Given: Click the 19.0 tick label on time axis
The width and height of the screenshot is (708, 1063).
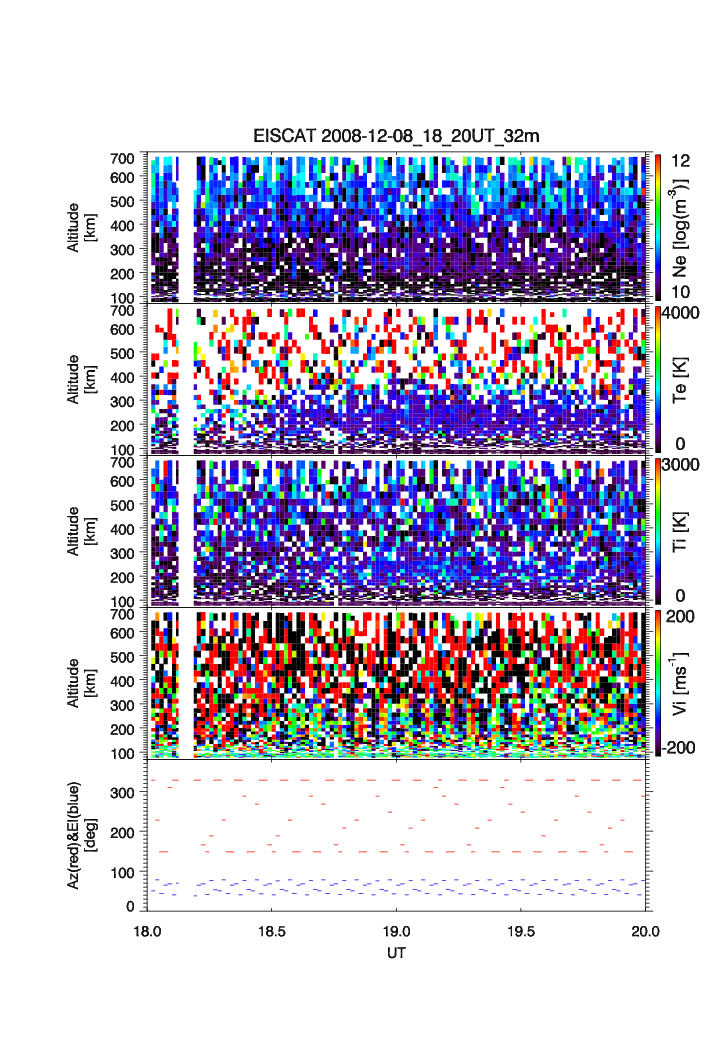Looking at the screenshot, I should [x=397, y=930].
